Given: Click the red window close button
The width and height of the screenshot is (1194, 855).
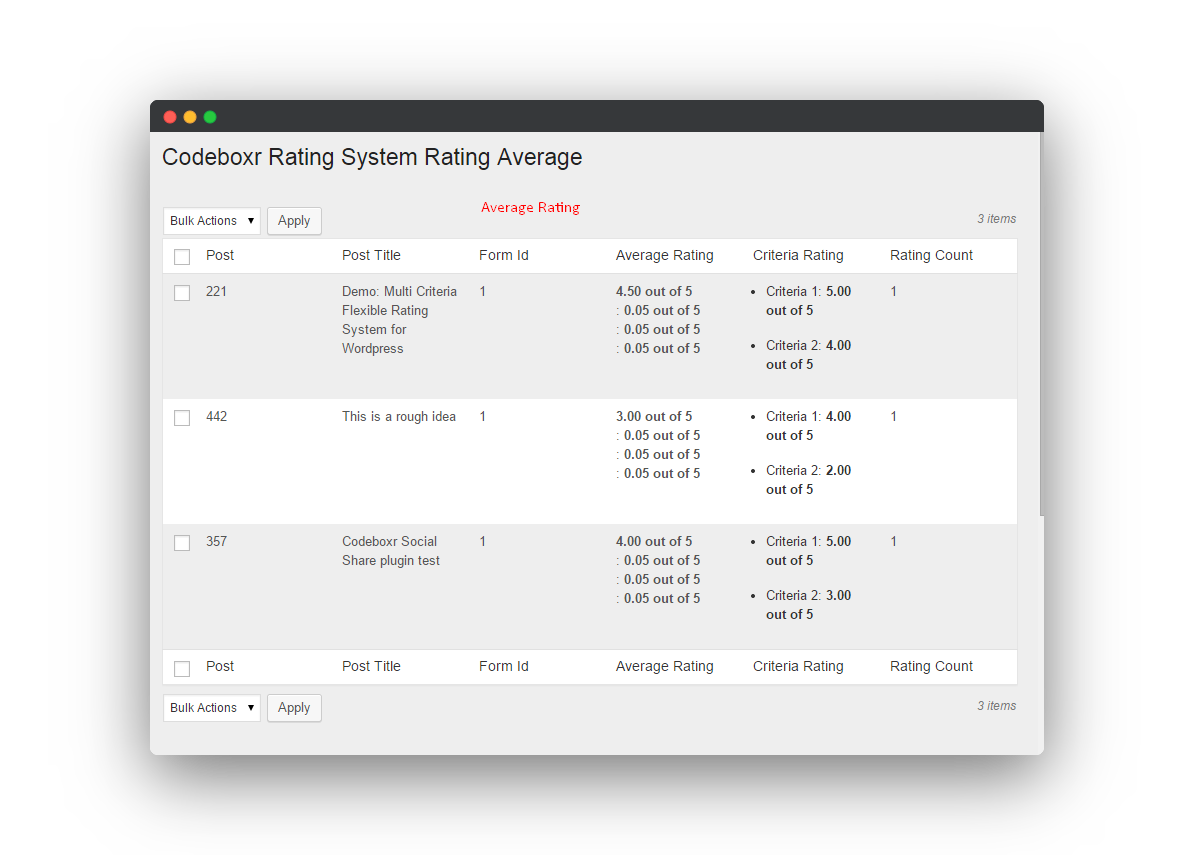Looking at the screenshot, I should point(170,116).
